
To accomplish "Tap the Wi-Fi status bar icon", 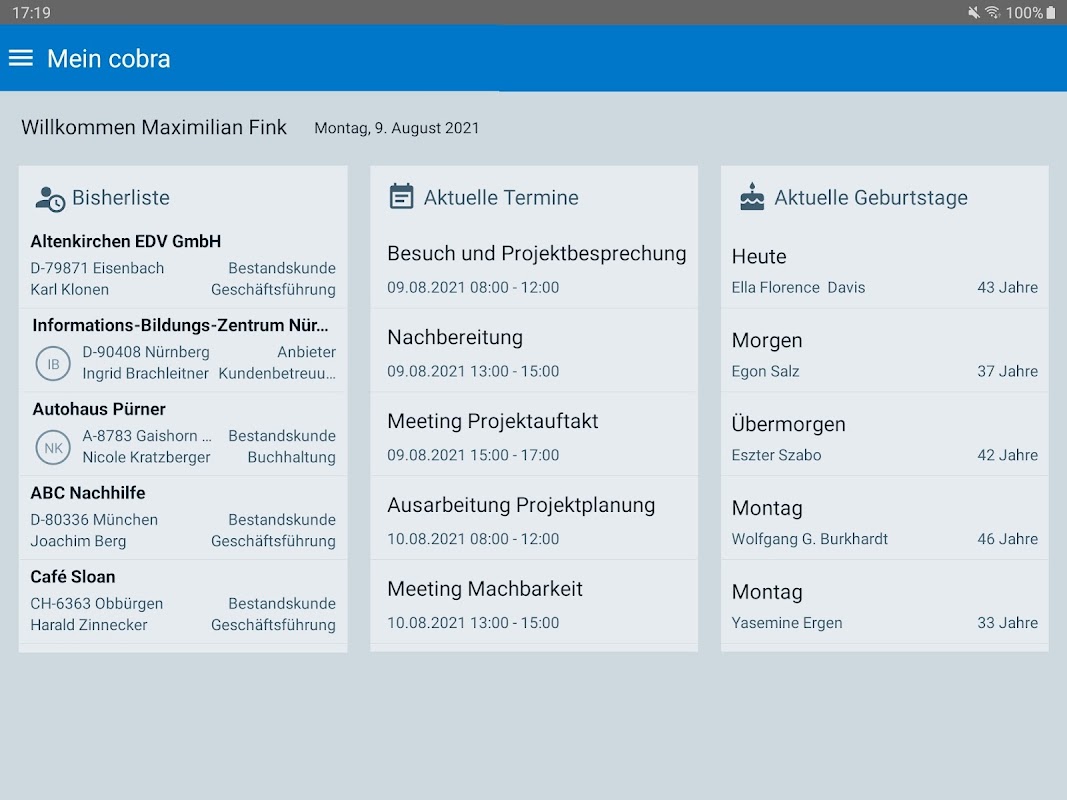I will [x=993, y=13].
